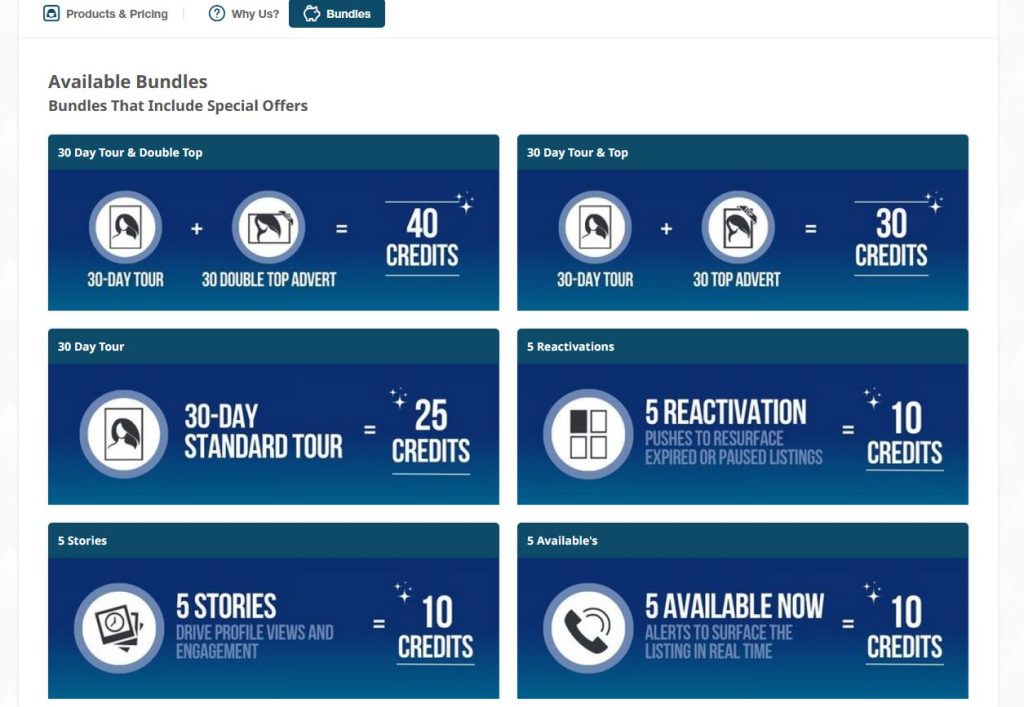This screenshot has height=707, width=1024.
Task: Select the 30 Credits bundle price
Action: tap(891, 238)
